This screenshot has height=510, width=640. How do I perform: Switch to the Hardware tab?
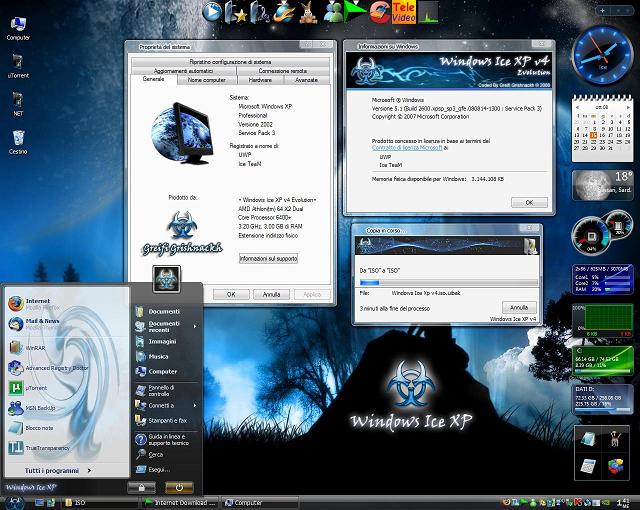tap(259, 79)
